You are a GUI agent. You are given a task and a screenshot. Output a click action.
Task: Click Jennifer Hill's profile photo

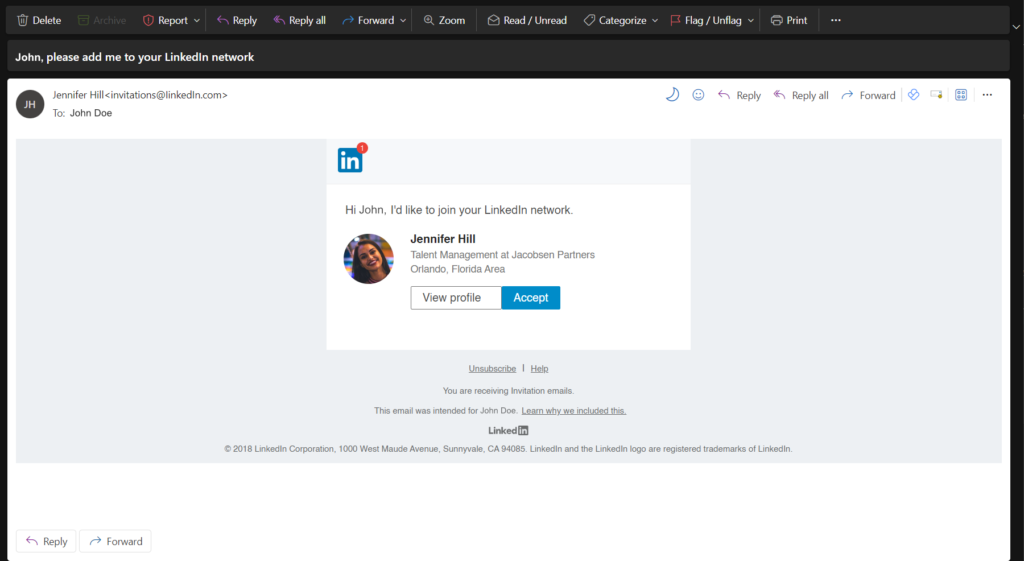coord(368,259)
